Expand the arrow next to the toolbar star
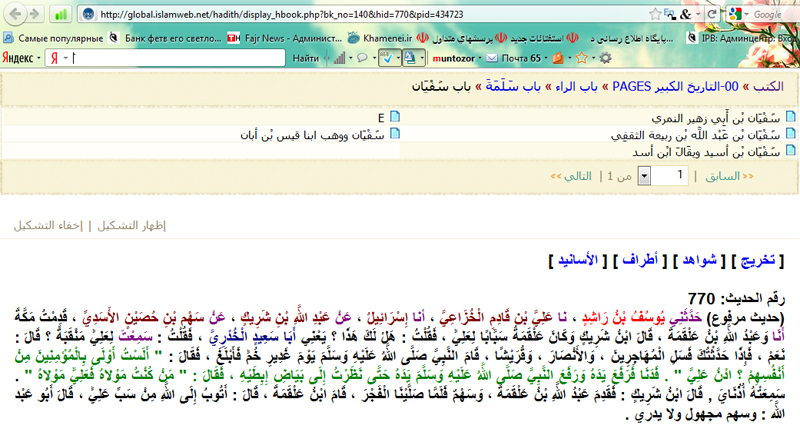 pos(593,58)
